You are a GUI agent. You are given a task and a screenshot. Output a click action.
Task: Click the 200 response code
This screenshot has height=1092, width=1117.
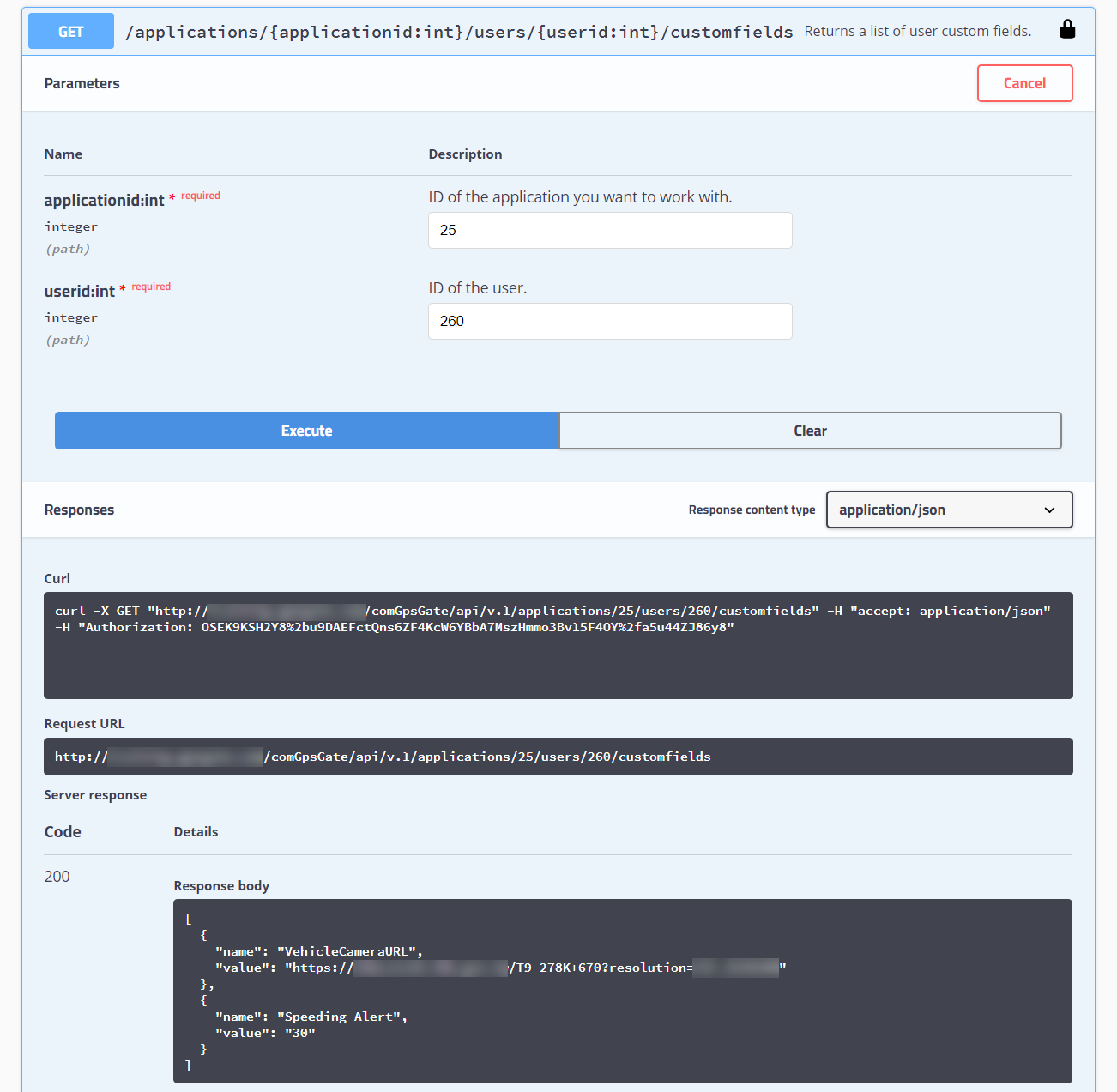(x=57, y=877)
